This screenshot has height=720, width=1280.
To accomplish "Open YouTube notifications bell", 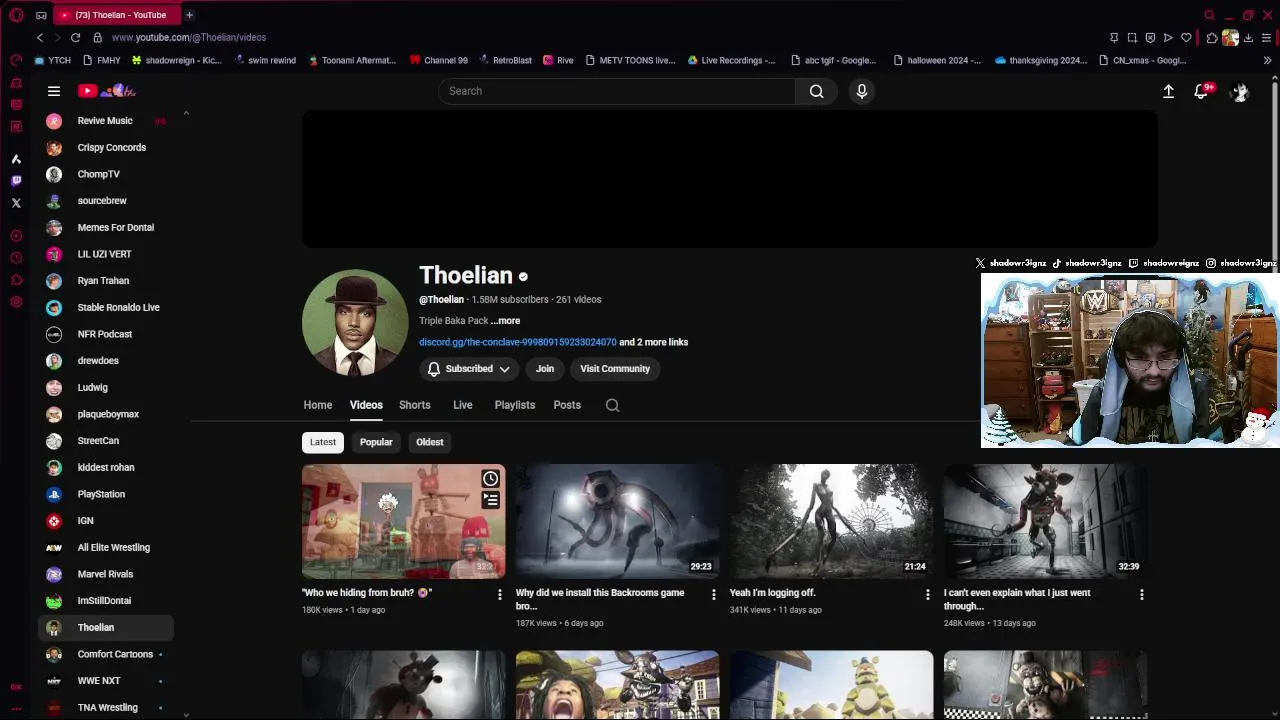I will 1202,91.
